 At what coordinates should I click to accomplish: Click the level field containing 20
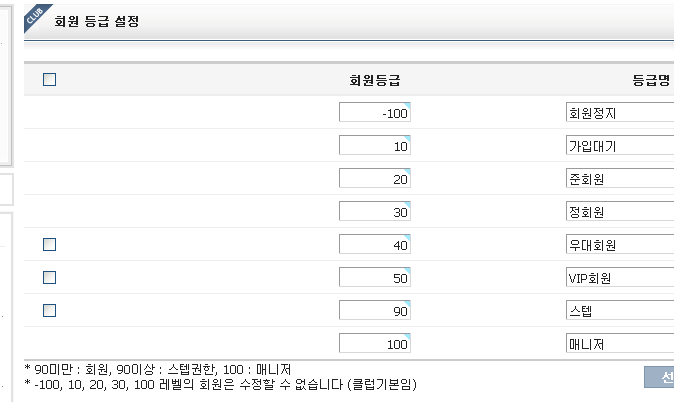point(375,178)
